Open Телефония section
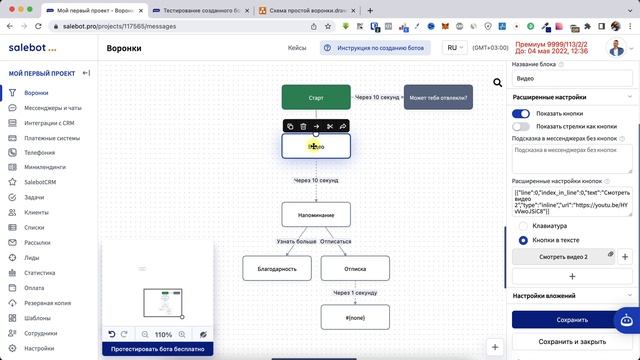 click(39, 153)
